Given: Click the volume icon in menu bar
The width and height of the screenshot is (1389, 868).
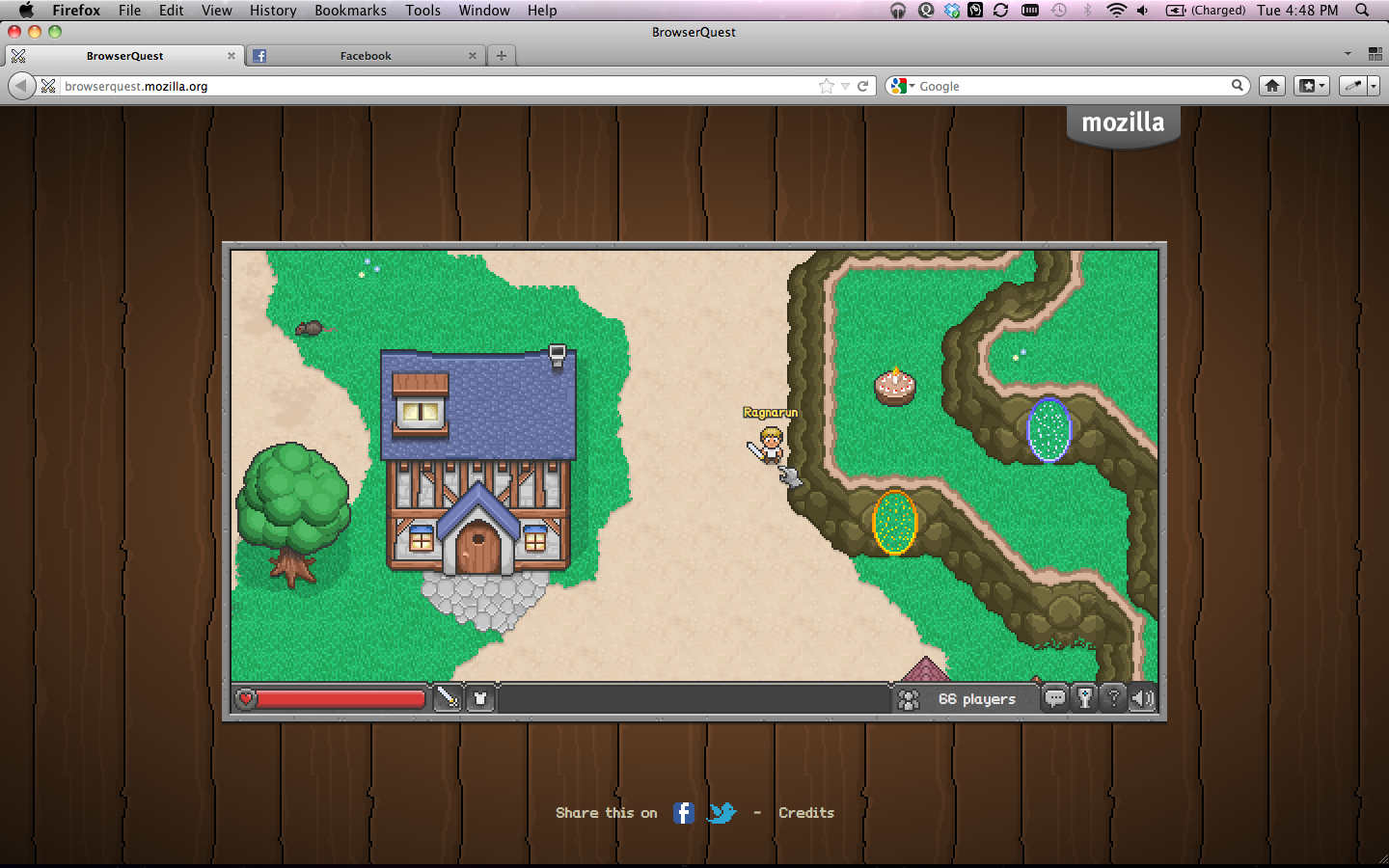Looking at the screenshot, I should pyautogui.click(x=1143, y=10).
